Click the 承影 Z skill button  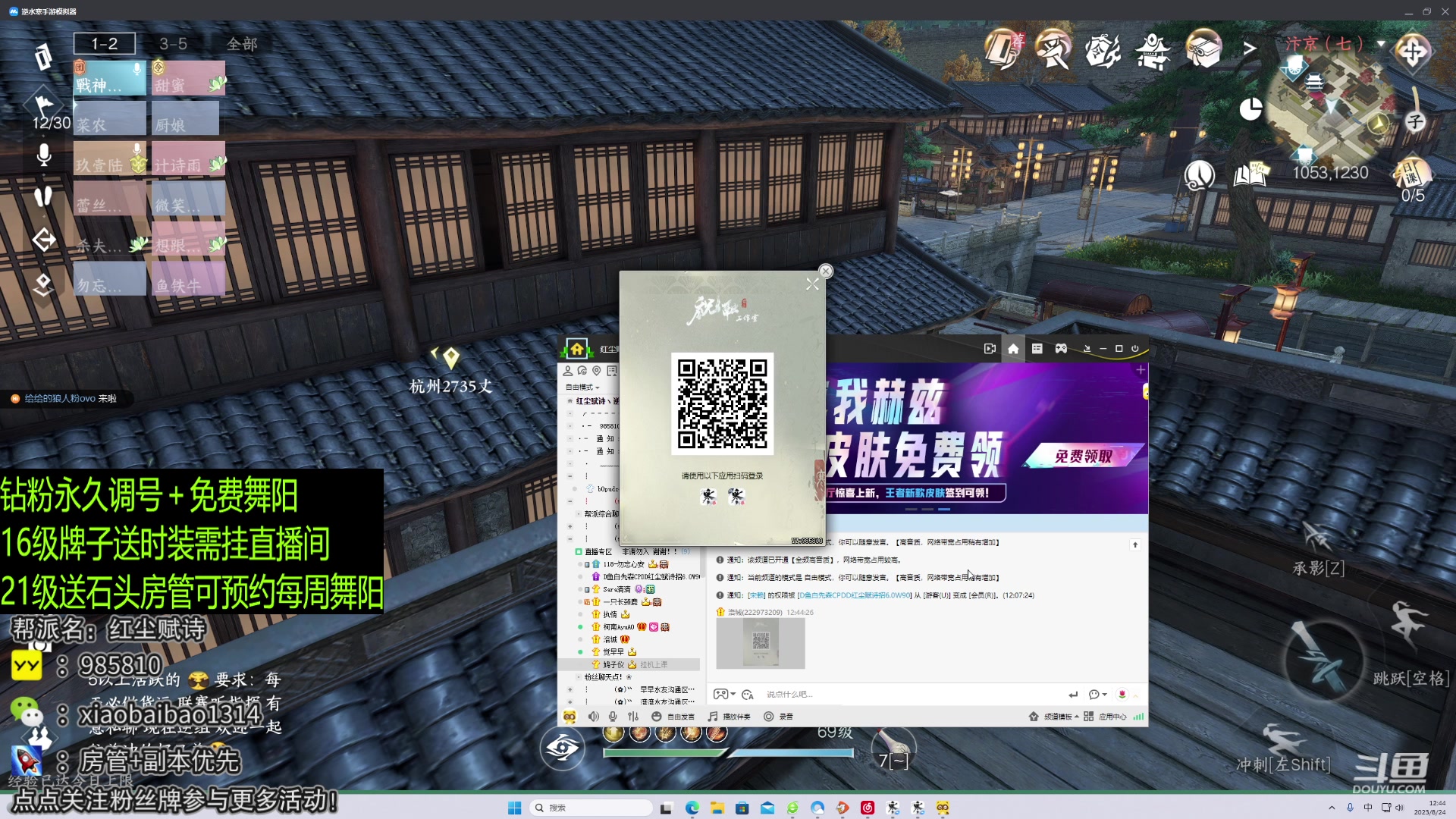tap(1319, 549)
